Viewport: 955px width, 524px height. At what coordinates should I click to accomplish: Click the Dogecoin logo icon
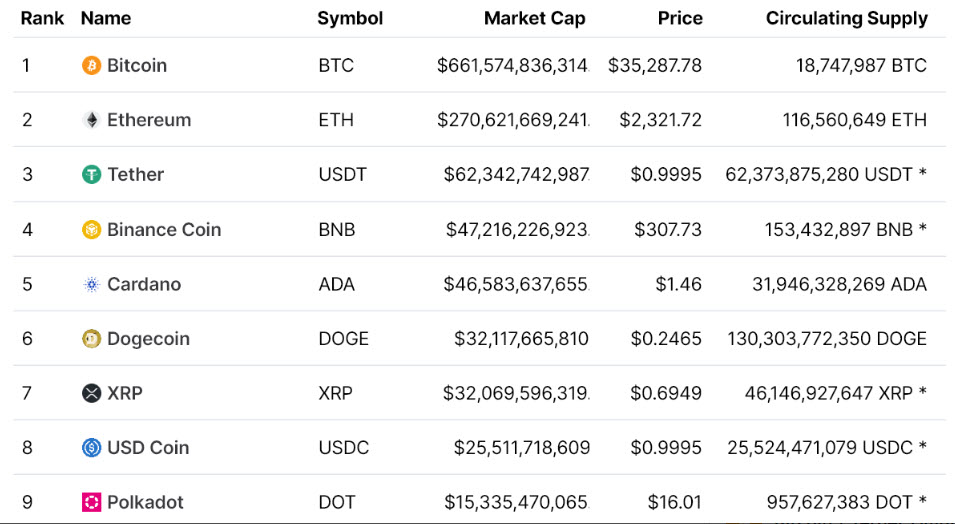tap(91, 339)
